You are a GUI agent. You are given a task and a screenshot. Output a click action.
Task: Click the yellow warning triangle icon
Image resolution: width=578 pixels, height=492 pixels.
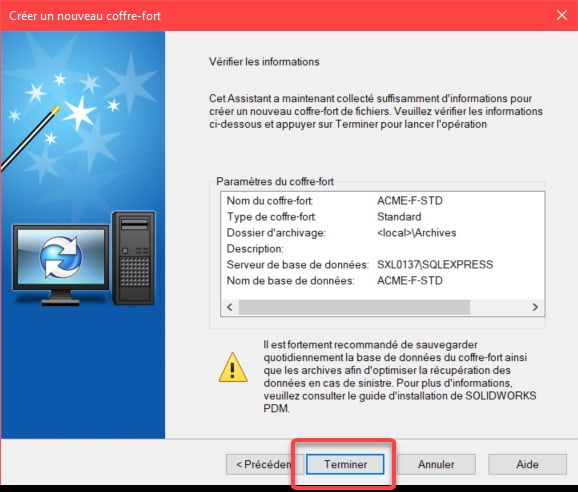pyautogui.click(x=233, y=368)
